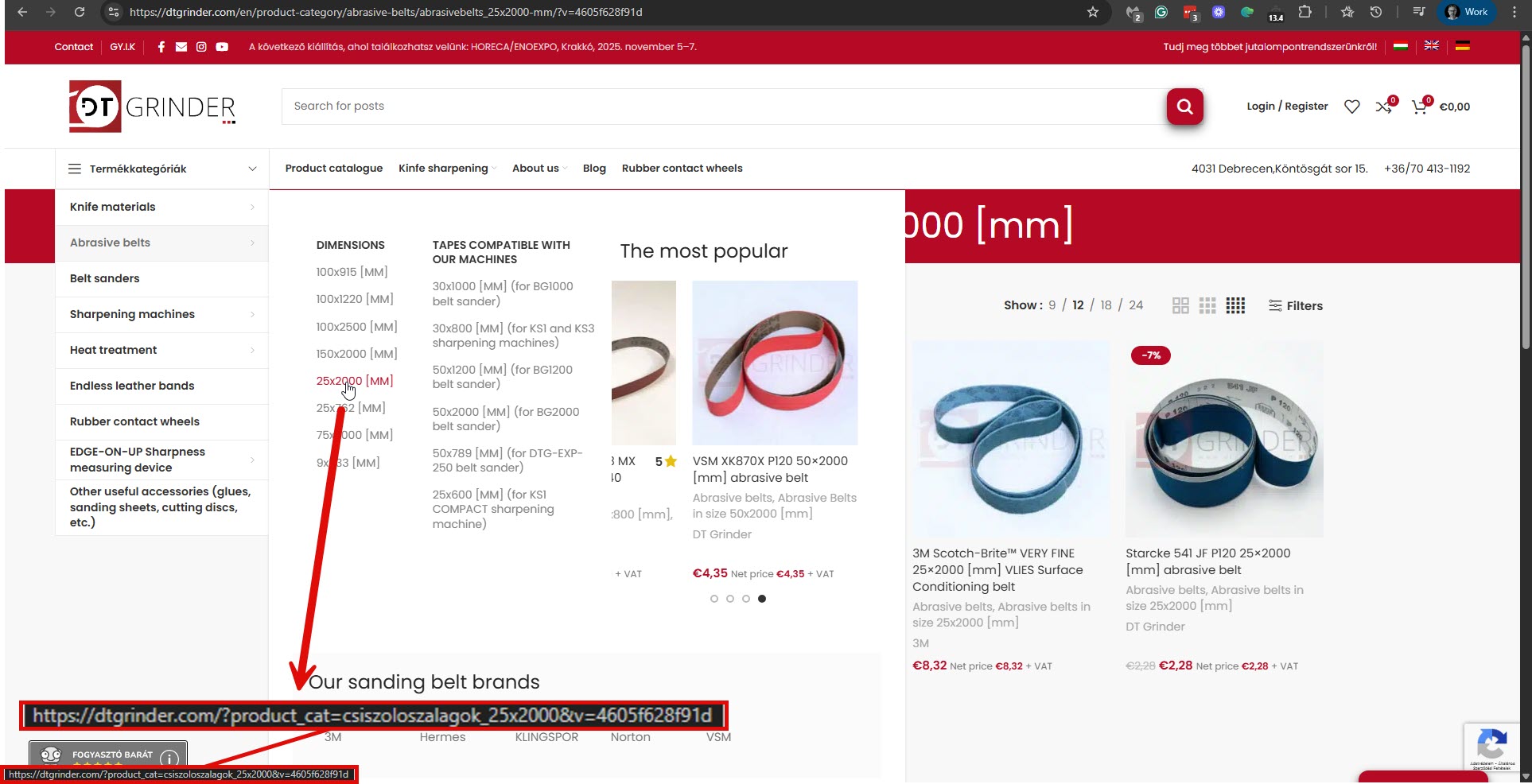Open the 100x915 [MM] dimension link

point(352,272)
